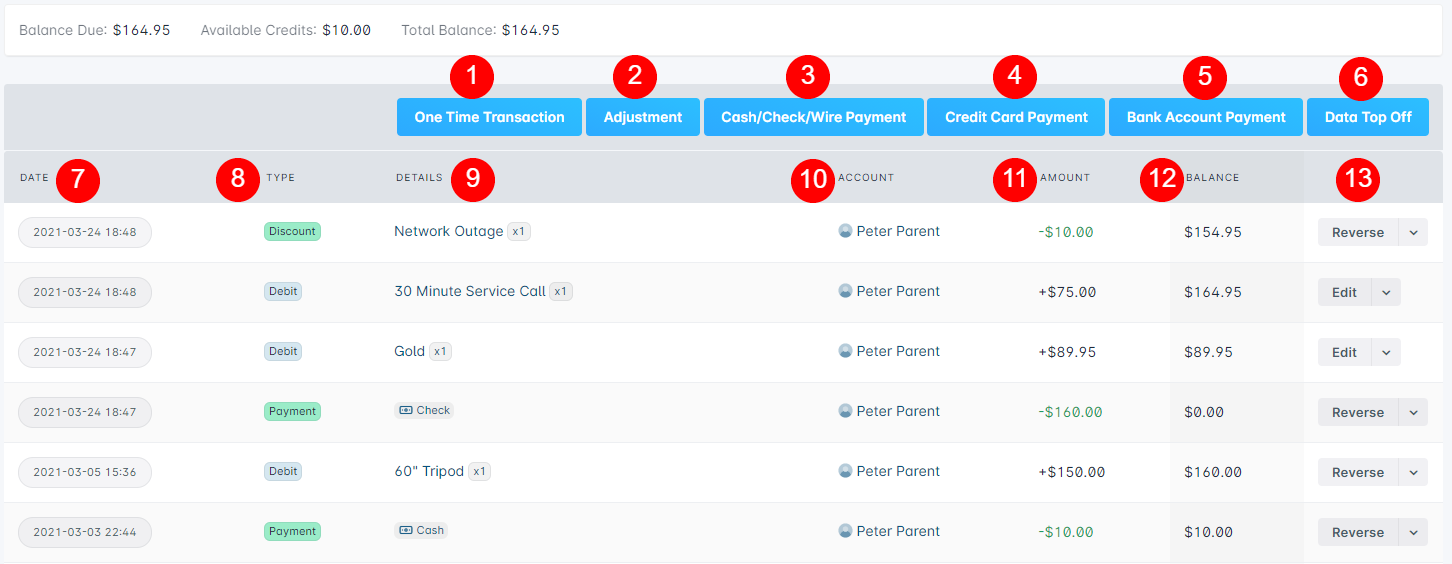Click the Date column header
This screenshot has width=1452, height=564.
(x=34, y=178)
